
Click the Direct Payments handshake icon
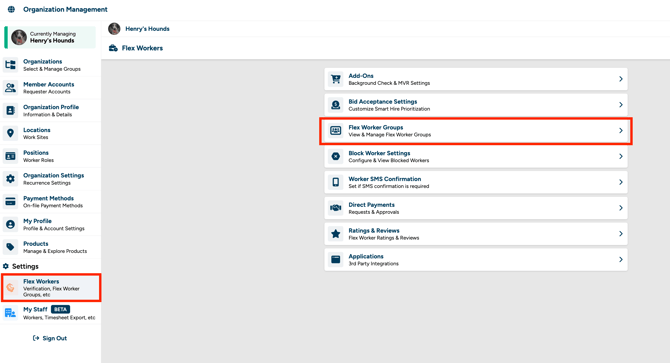336,208
